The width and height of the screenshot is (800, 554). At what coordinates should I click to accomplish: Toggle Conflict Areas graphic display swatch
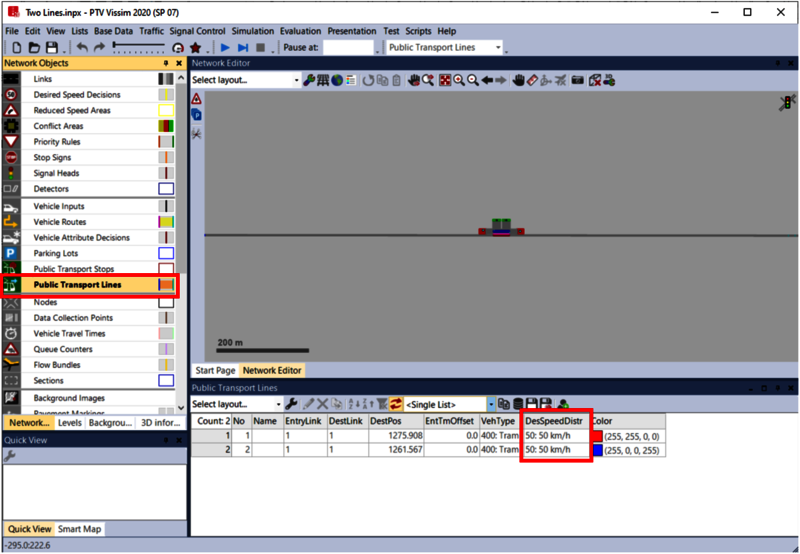166,126
